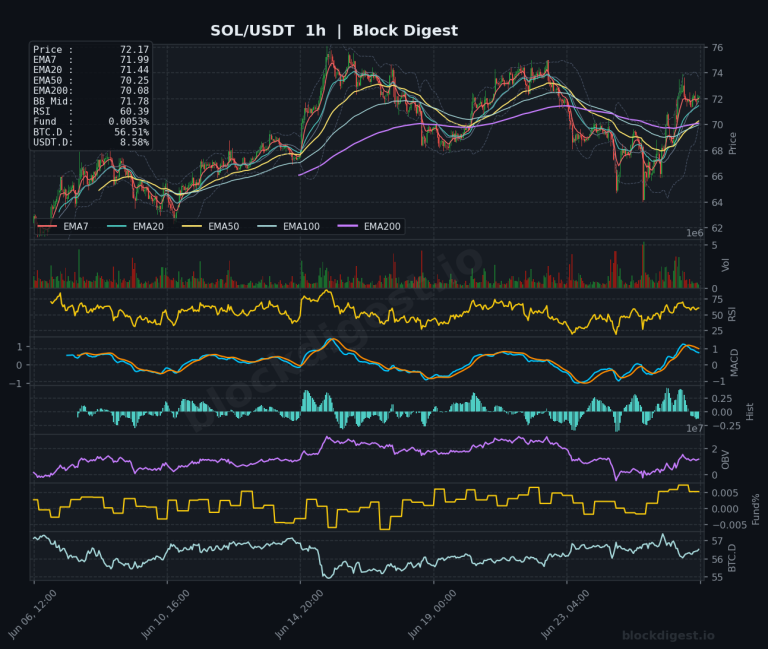Select the EMA200 70.08 info row

coord(91,91)
